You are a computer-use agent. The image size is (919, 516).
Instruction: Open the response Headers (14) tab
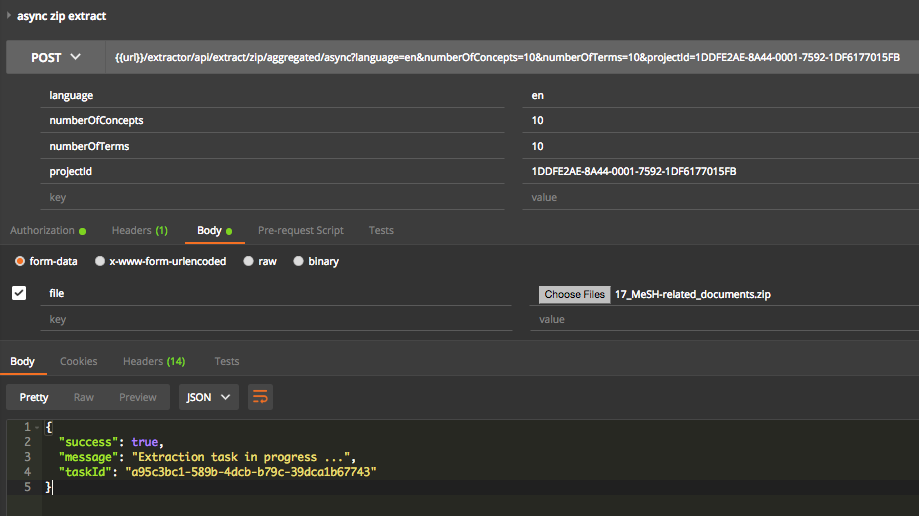click(154, 361)
